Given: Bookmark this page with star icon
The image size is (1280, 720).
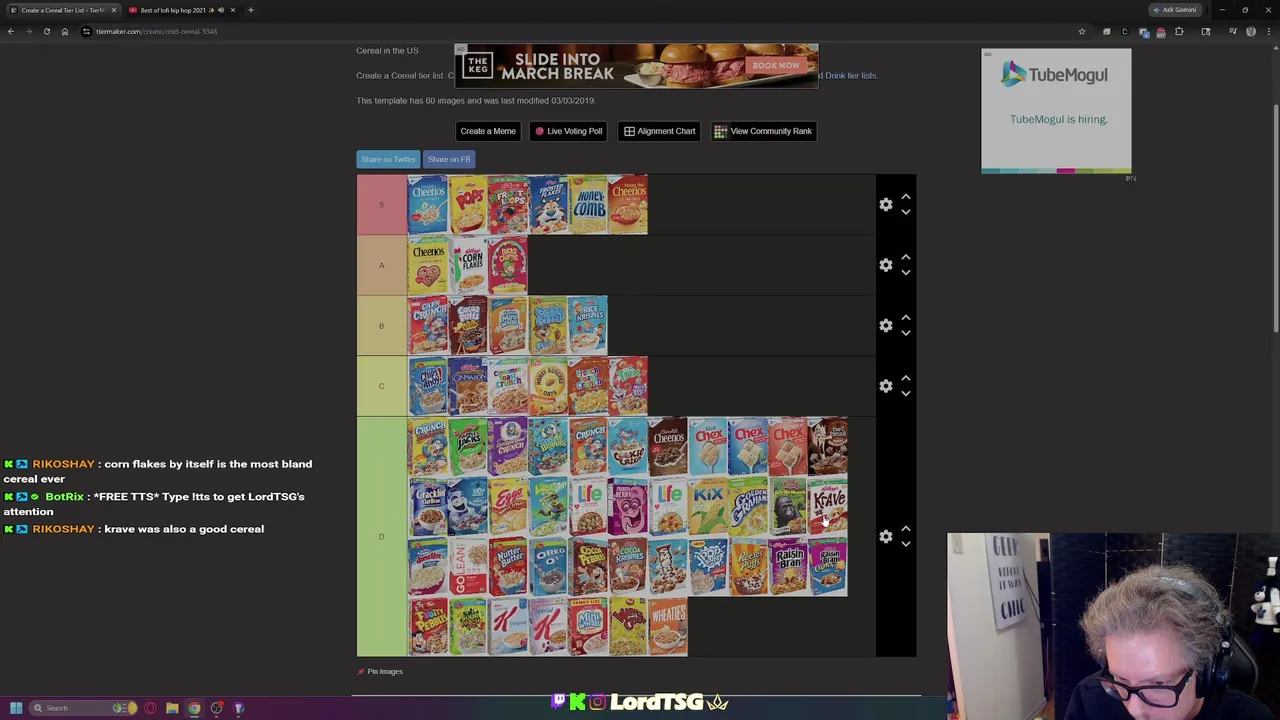Looking at the screenshot, I should pos(1081,32).
